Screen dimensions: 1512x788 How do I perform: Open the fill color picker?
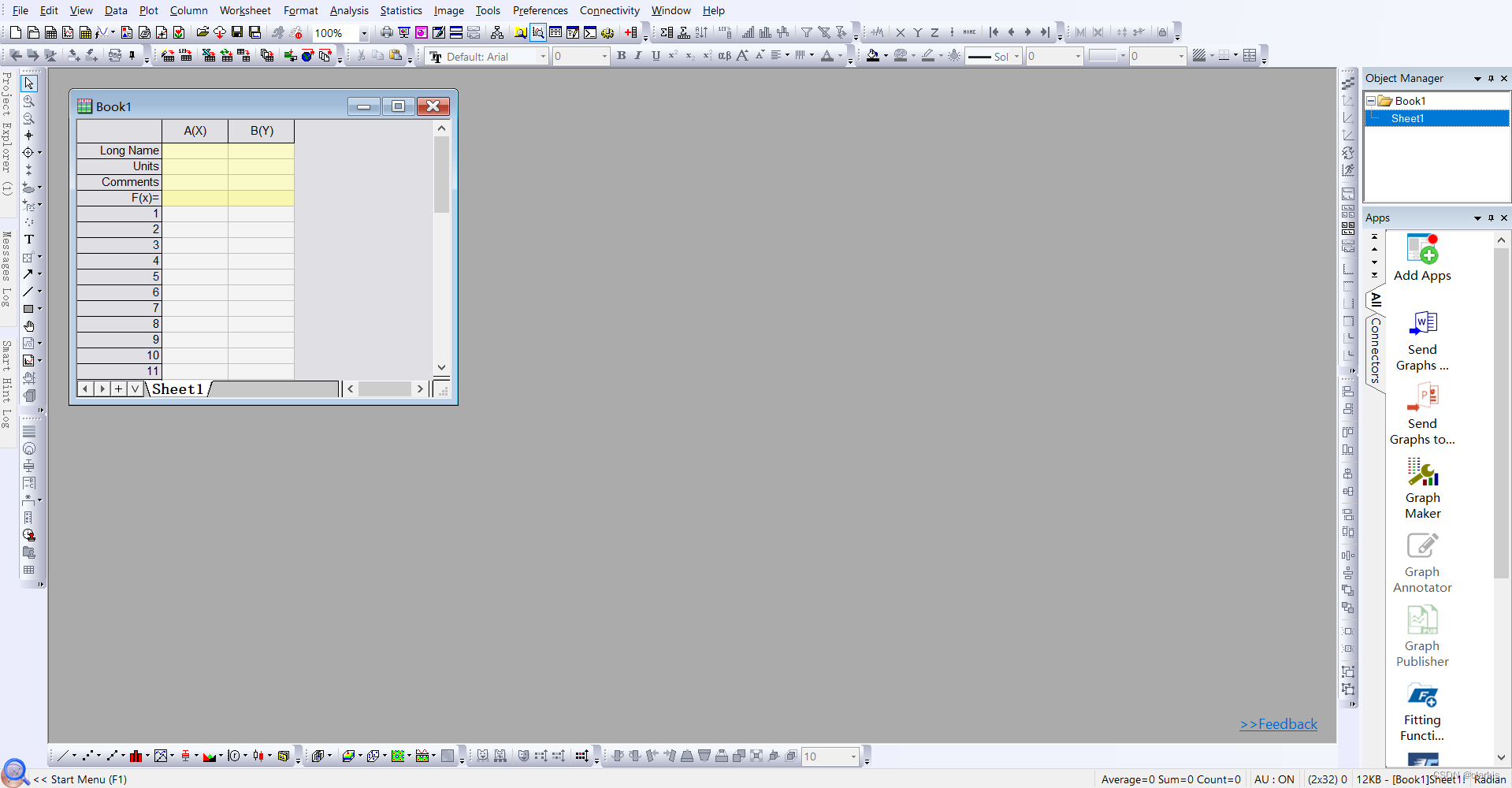(873, 56)
